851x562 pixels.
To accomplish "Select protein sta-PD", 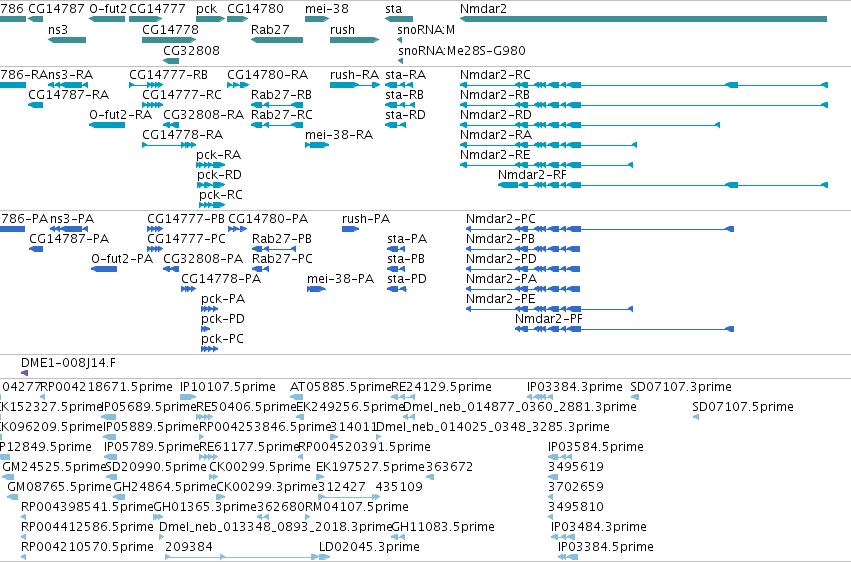I will pos(407,279).
